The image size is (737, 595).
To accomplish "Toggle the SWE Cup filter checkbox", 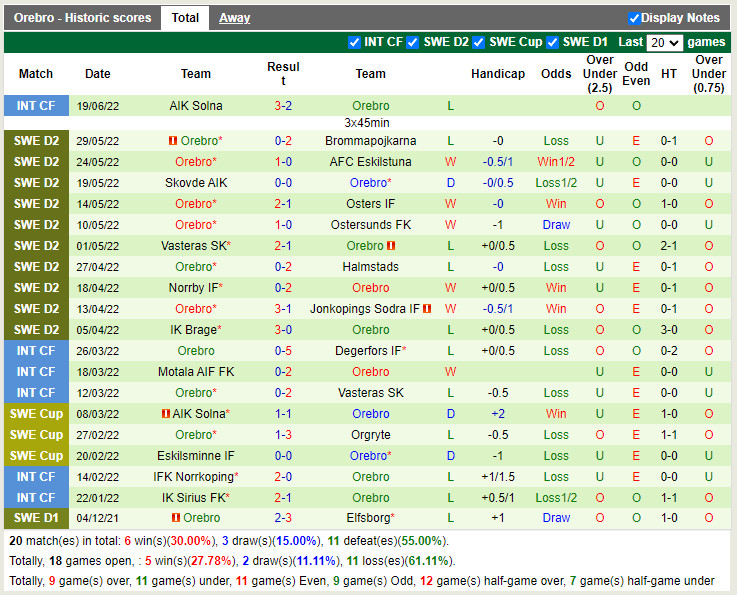I will click(x=478, y=42).
